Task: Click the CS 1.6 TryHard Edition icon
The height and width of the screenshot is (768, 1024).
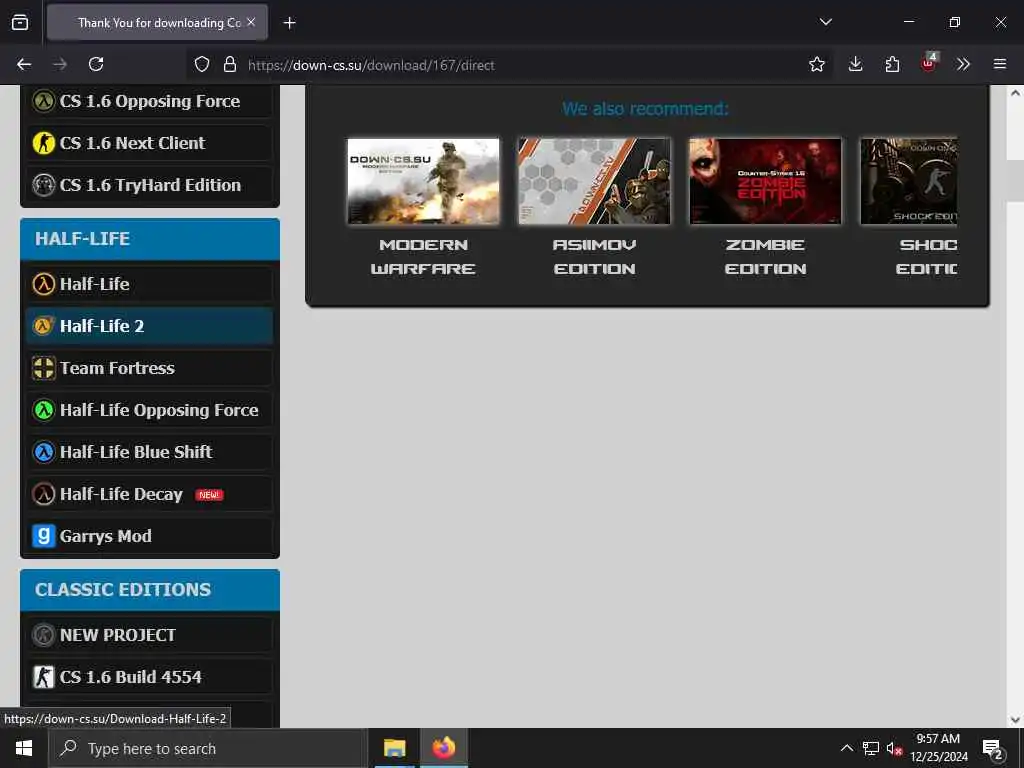Action: [44, 185]
